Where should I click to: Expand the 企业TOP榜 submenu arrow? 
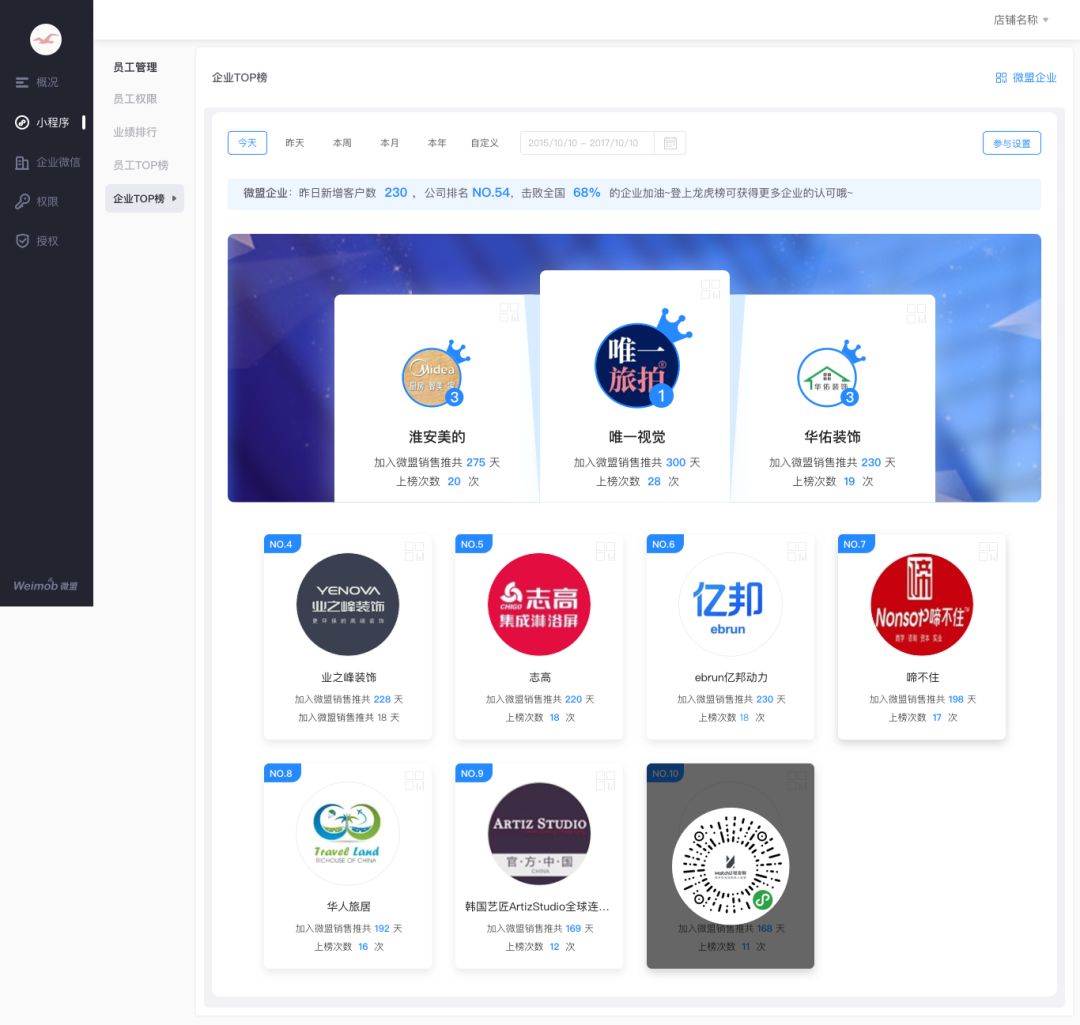pos(174,198)
